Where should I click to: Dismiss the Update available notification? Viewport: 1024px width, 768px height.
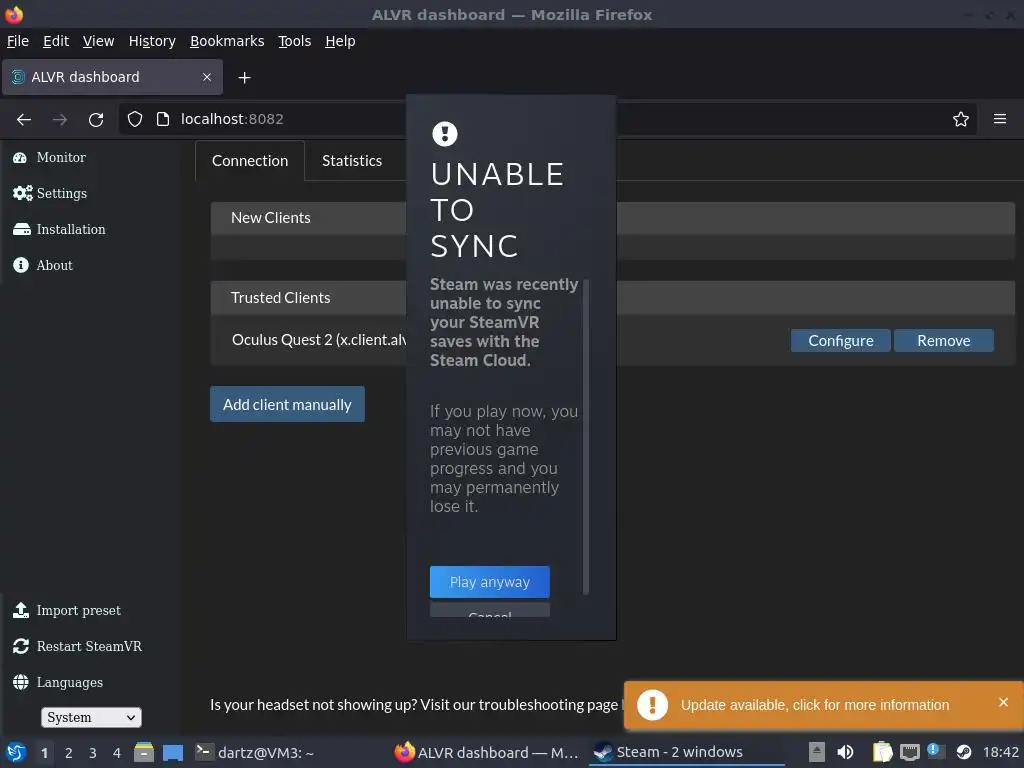[x=1004, y=702]
